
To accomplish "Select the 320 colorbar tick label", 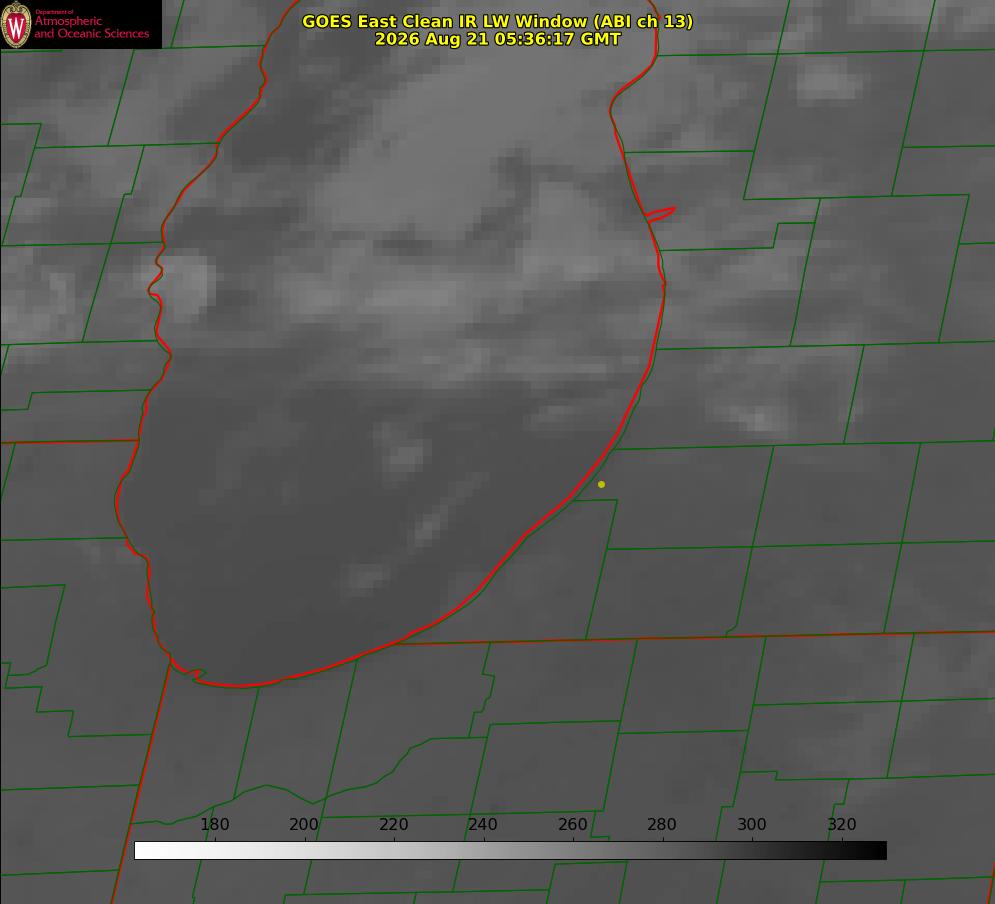I will (842, 824).
